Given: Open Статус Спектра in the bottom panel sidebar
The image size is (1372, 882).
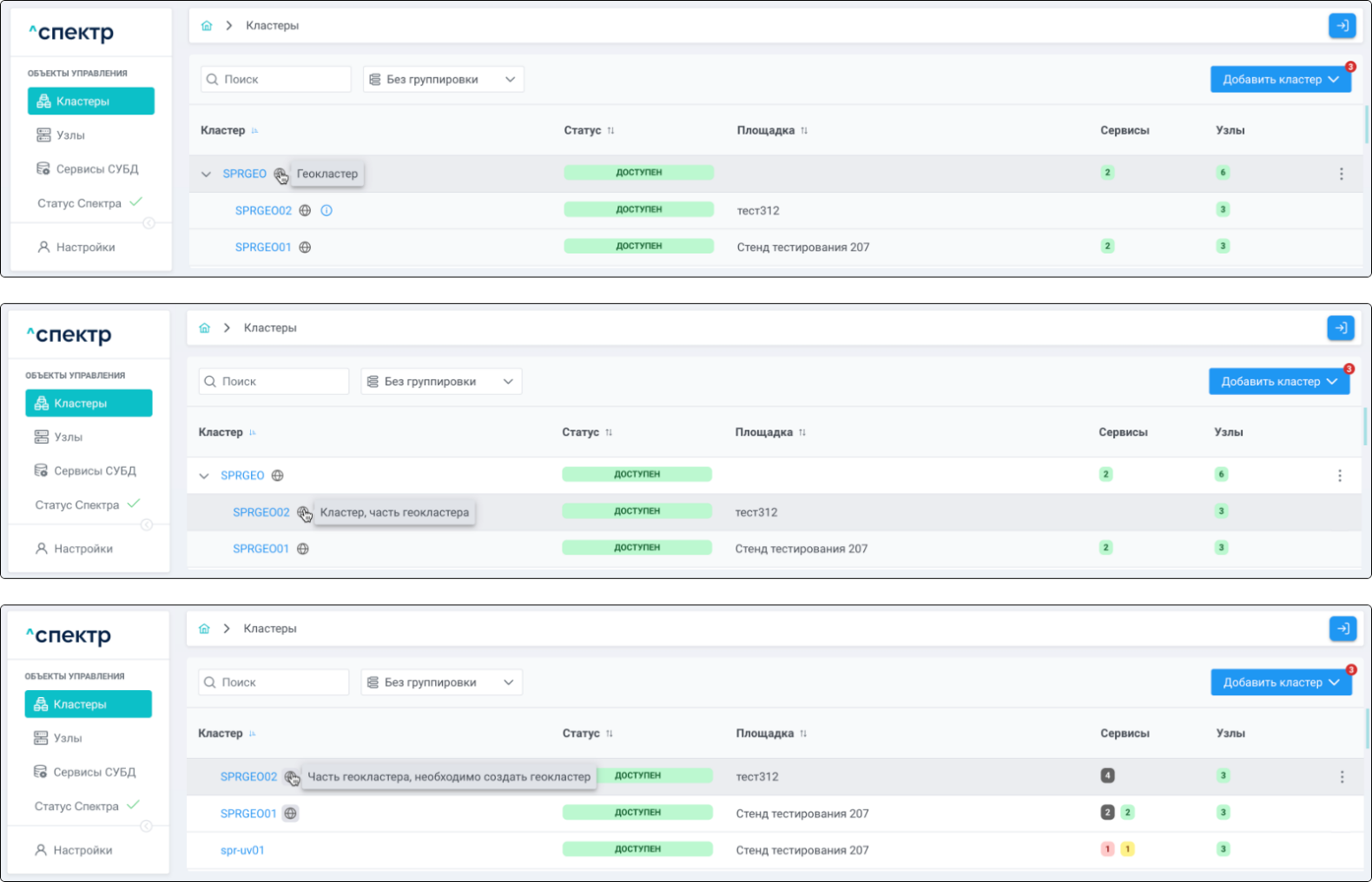Looking at the screenshot, I should tap(76, 806).
